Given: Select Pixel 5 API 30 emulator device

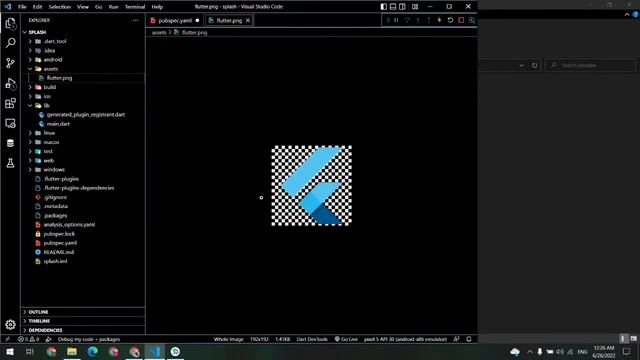Looking at the screenshot, I should tap(405, 339).
